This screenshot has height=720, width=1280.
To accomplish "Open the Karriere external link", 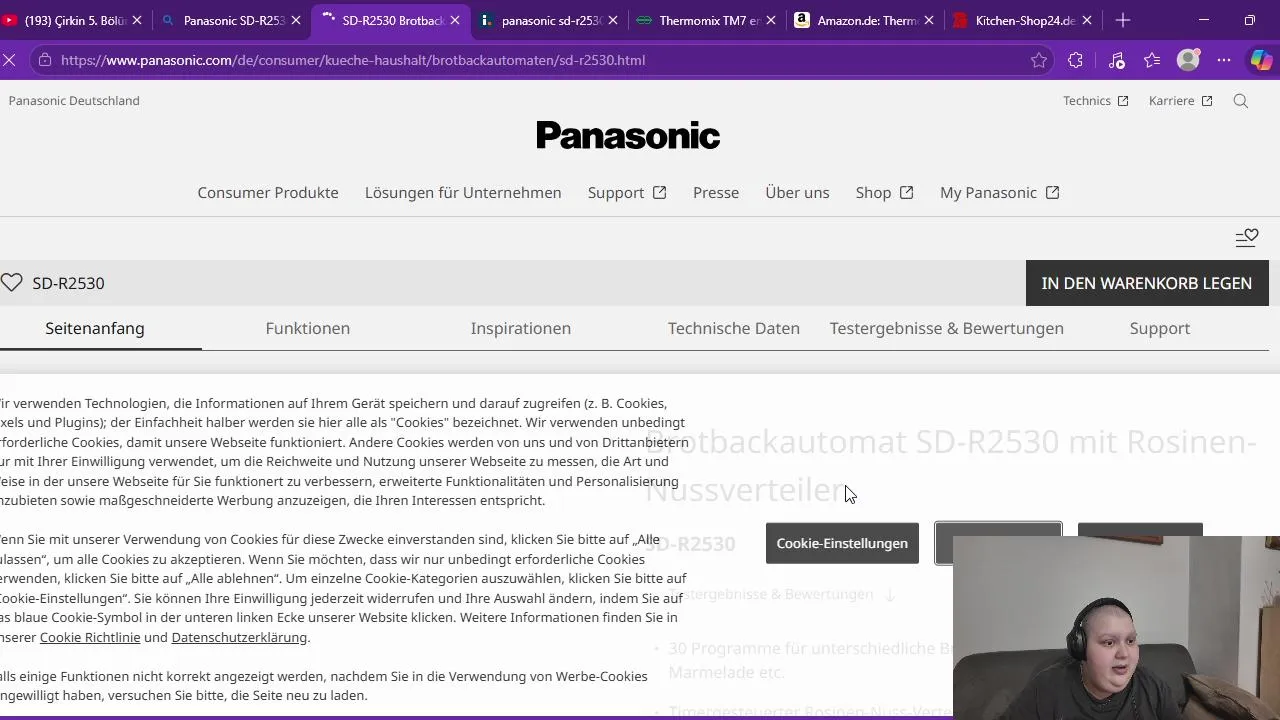I will pos(1180,101).
